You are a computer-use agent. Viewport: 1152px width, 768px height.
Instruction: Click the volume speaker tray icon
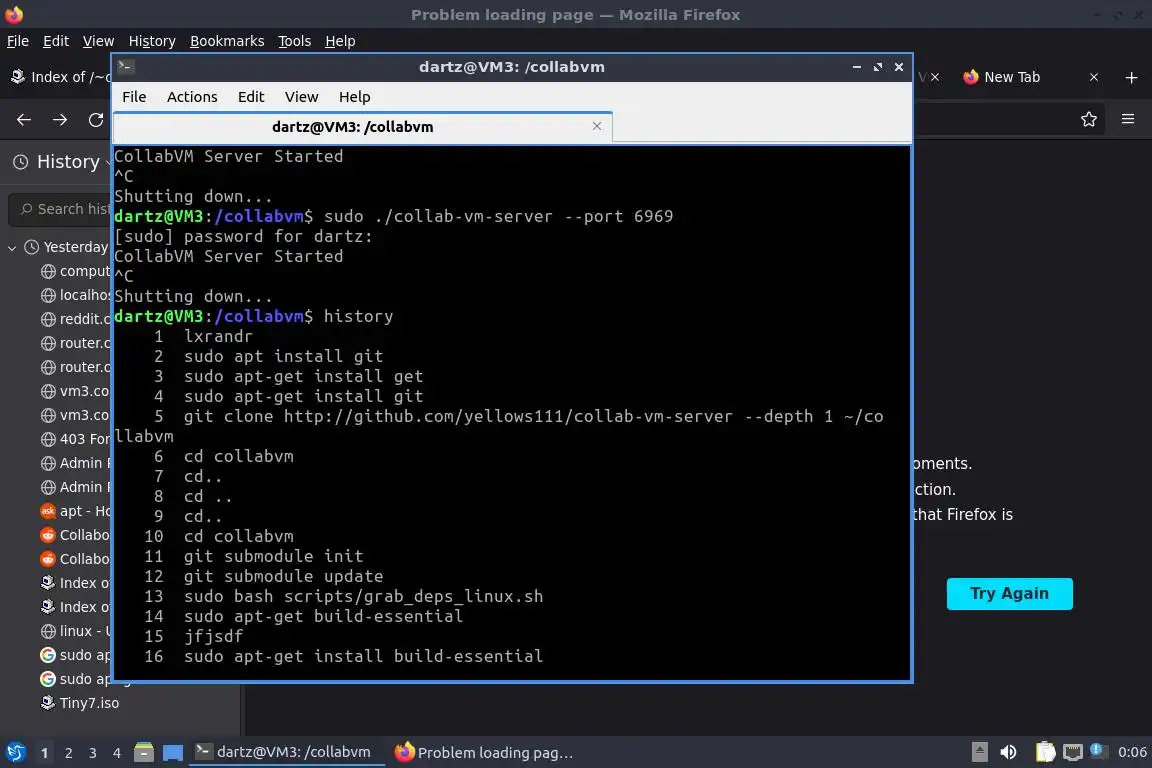[1008, 752]
